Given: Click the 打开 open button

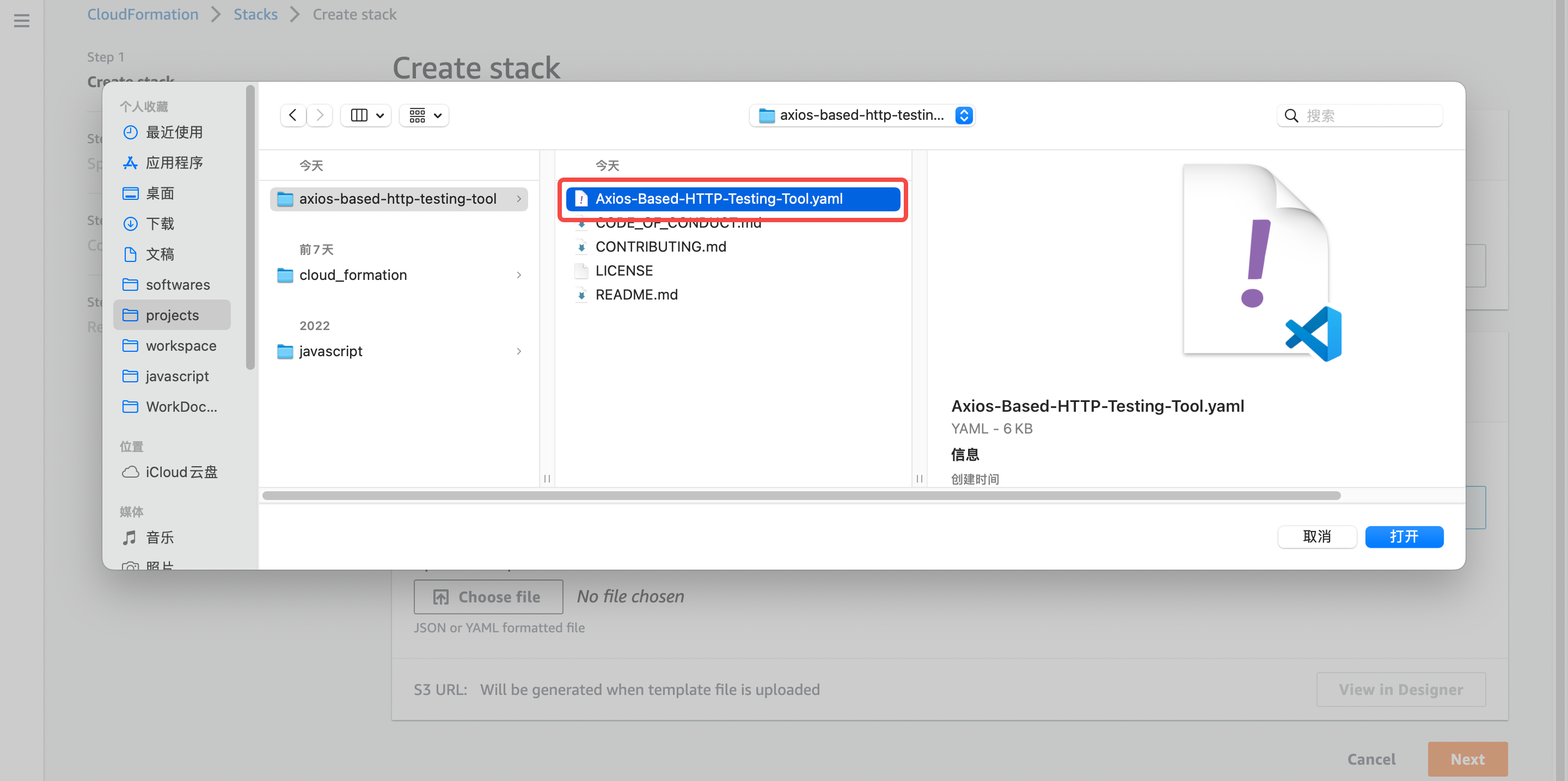Looking at the screenshot, I should [1404, 536].
